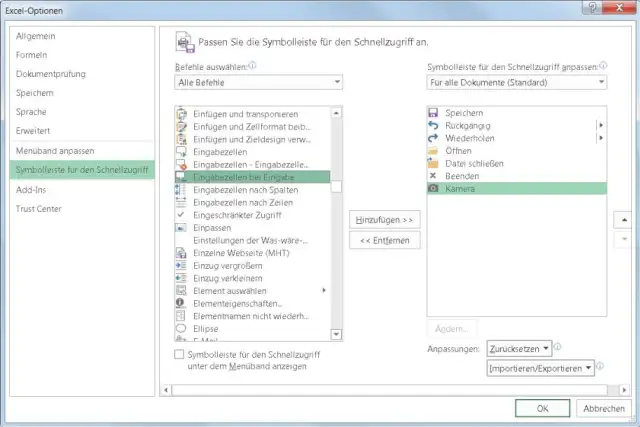Click info icon next to Befehle auswählen

click(x=252, y=65)
